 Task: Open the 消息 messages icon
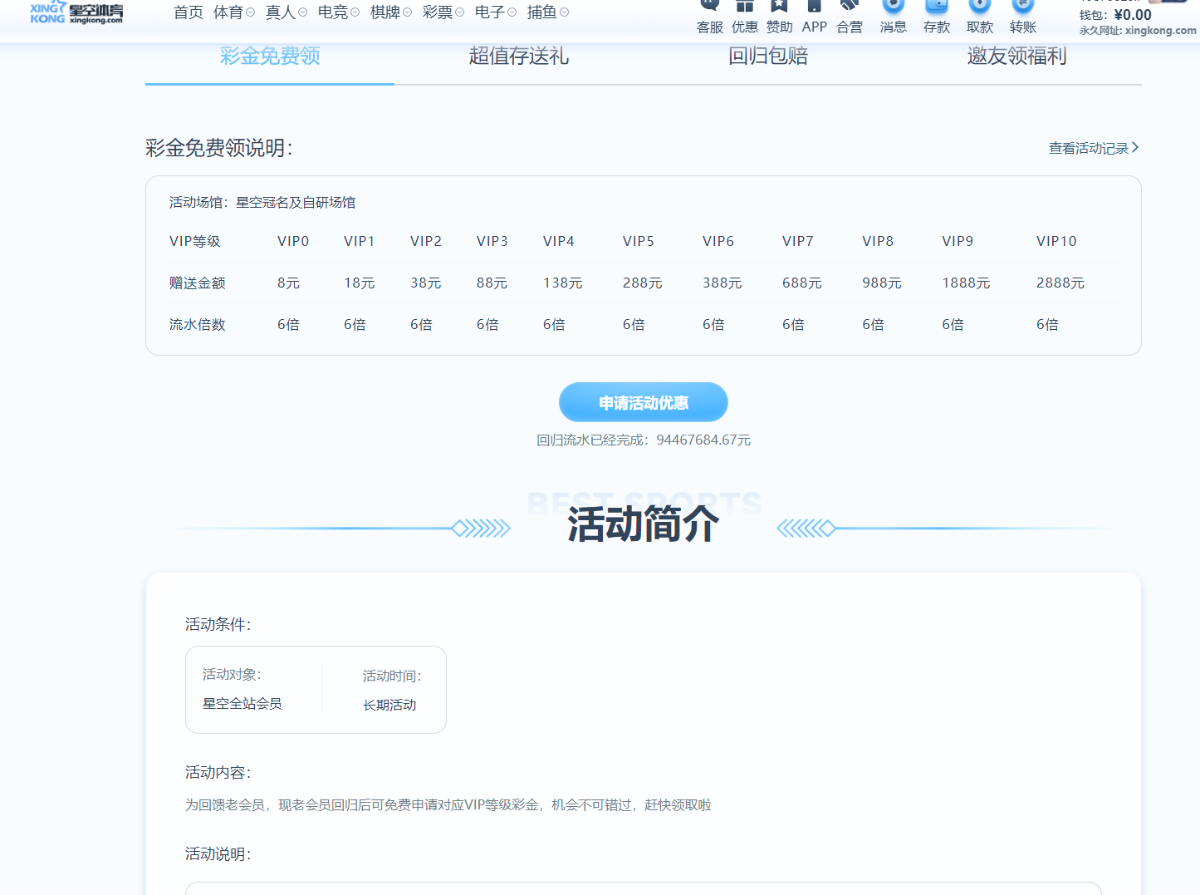[x=893, y=8]
